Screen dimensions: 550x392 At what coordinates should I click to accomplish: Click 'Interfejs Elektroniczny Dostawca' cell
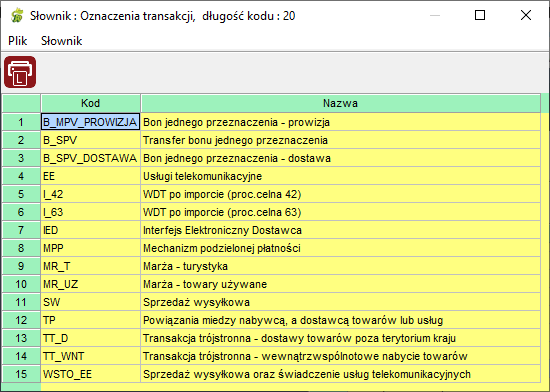click(340, 230)
